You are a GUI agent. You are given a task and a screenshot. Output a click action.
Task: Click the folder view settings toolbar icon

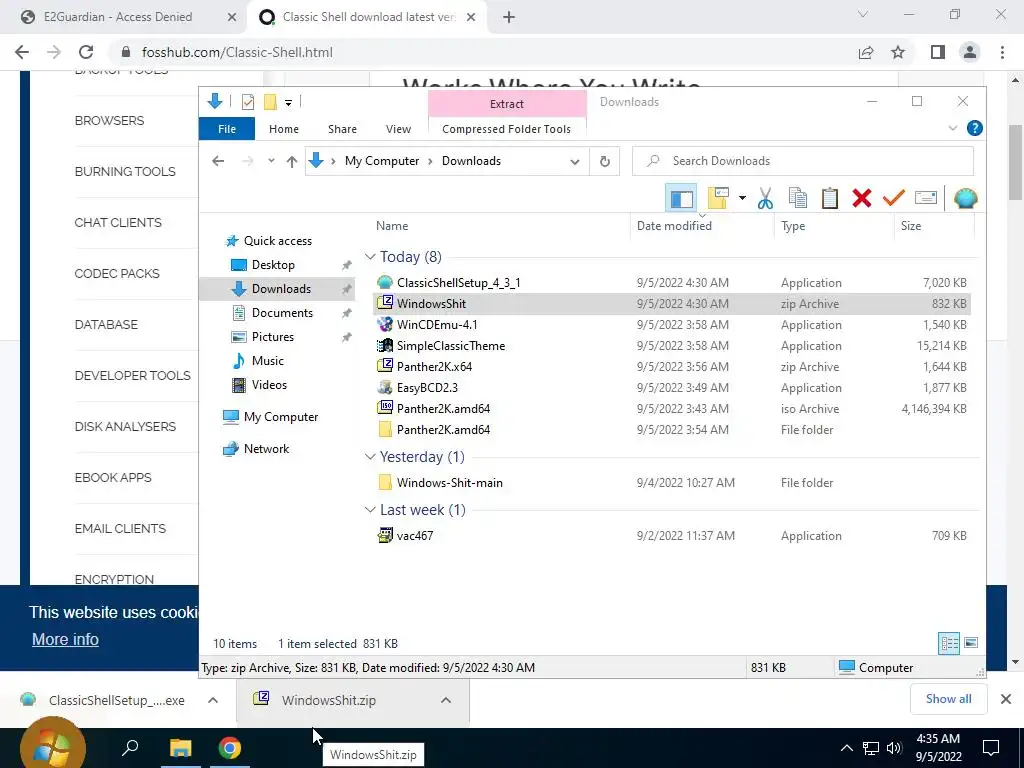718,198
